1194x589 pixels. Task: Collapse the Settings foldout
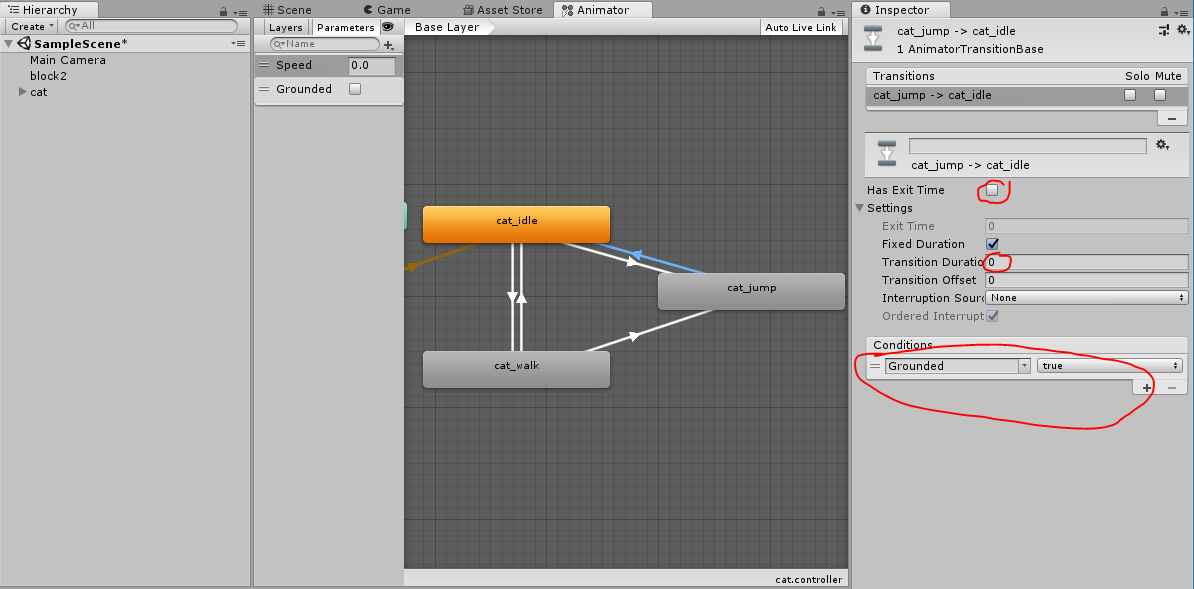click(x=860, y=208)
